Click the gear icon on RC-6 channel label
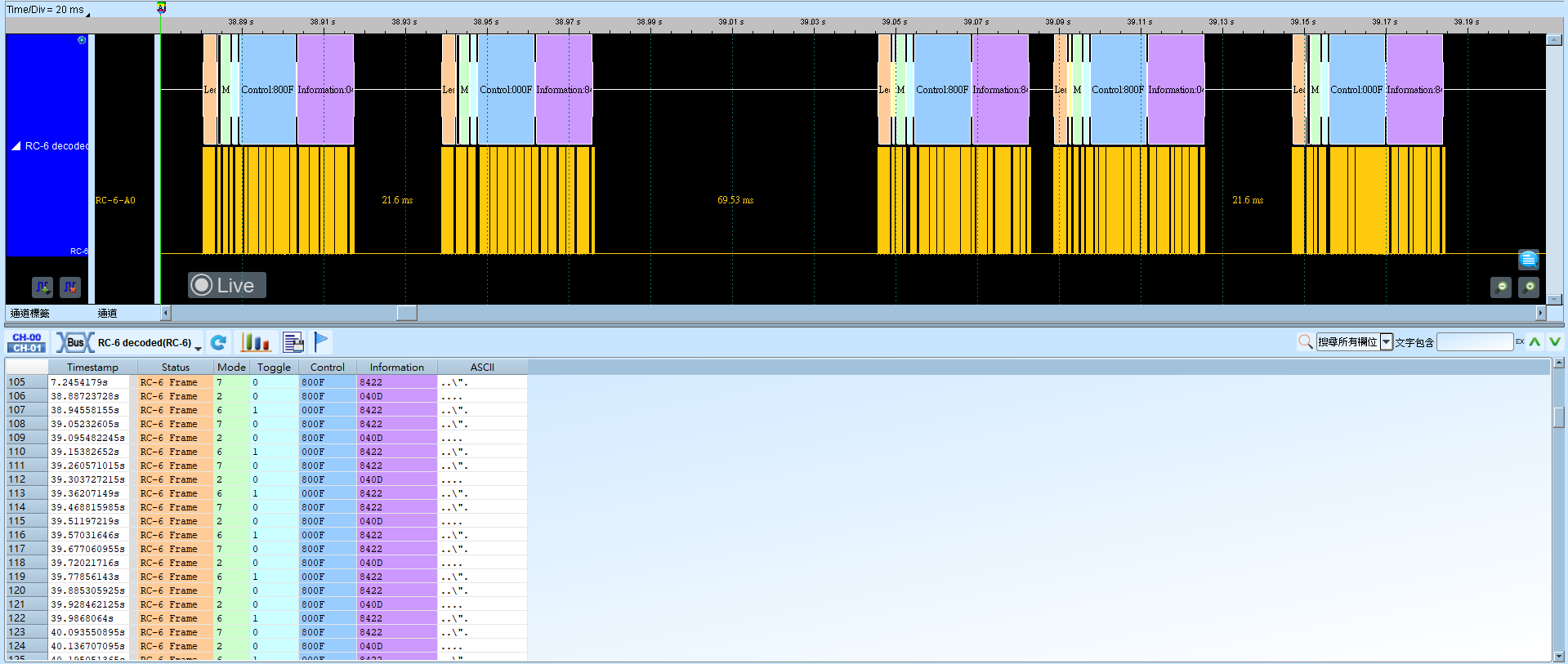 [82, 40]
